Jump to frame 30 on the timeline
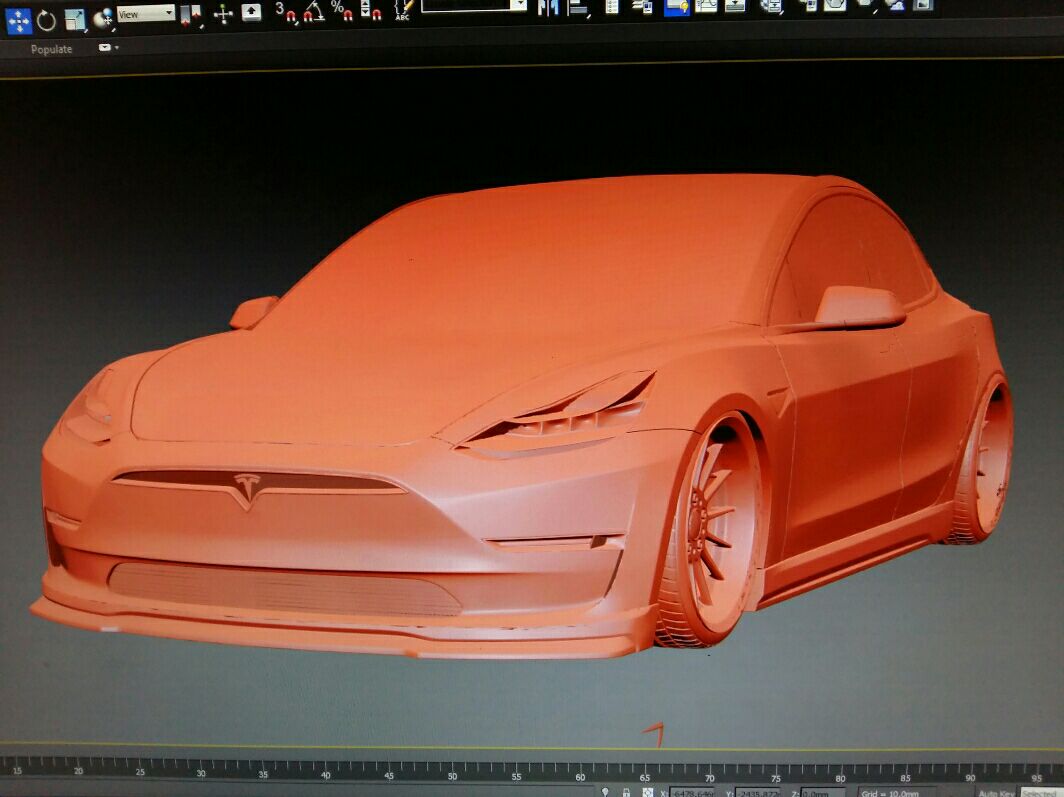The width and height of the screenshot is (1064, 797). click(201, 773)
